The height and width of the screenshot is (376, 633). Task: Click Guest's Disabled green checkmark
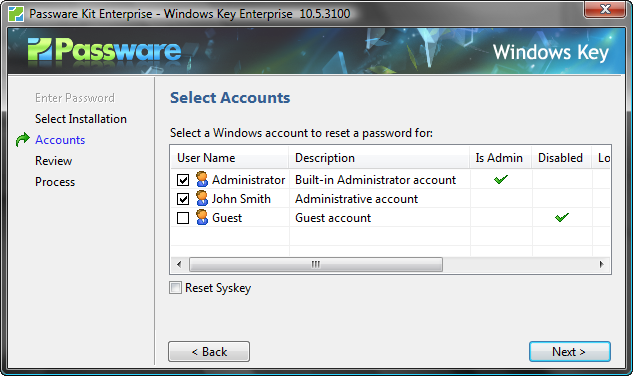pos(562,217)
